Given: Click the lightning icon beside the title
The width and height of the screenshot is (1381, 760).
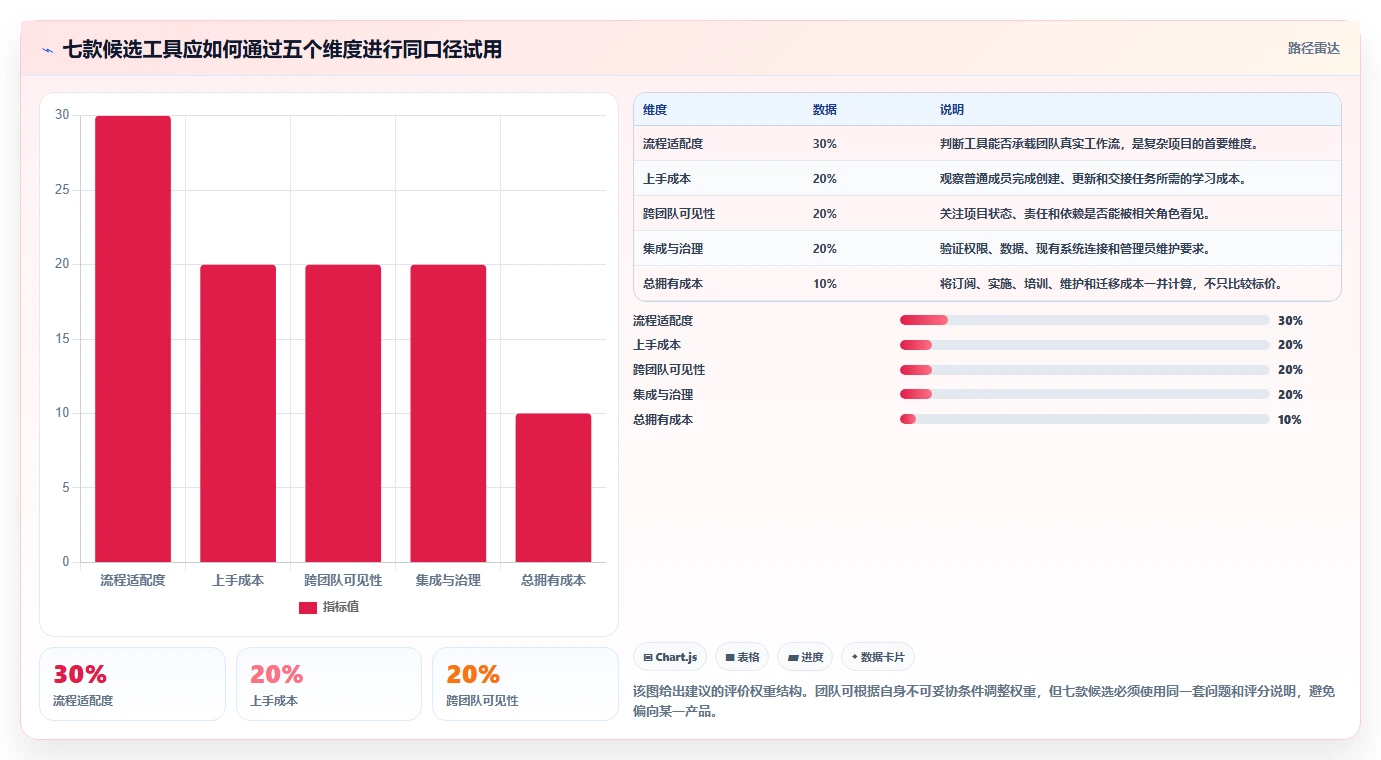Looking at the screenshot, I should pos(48,49).
